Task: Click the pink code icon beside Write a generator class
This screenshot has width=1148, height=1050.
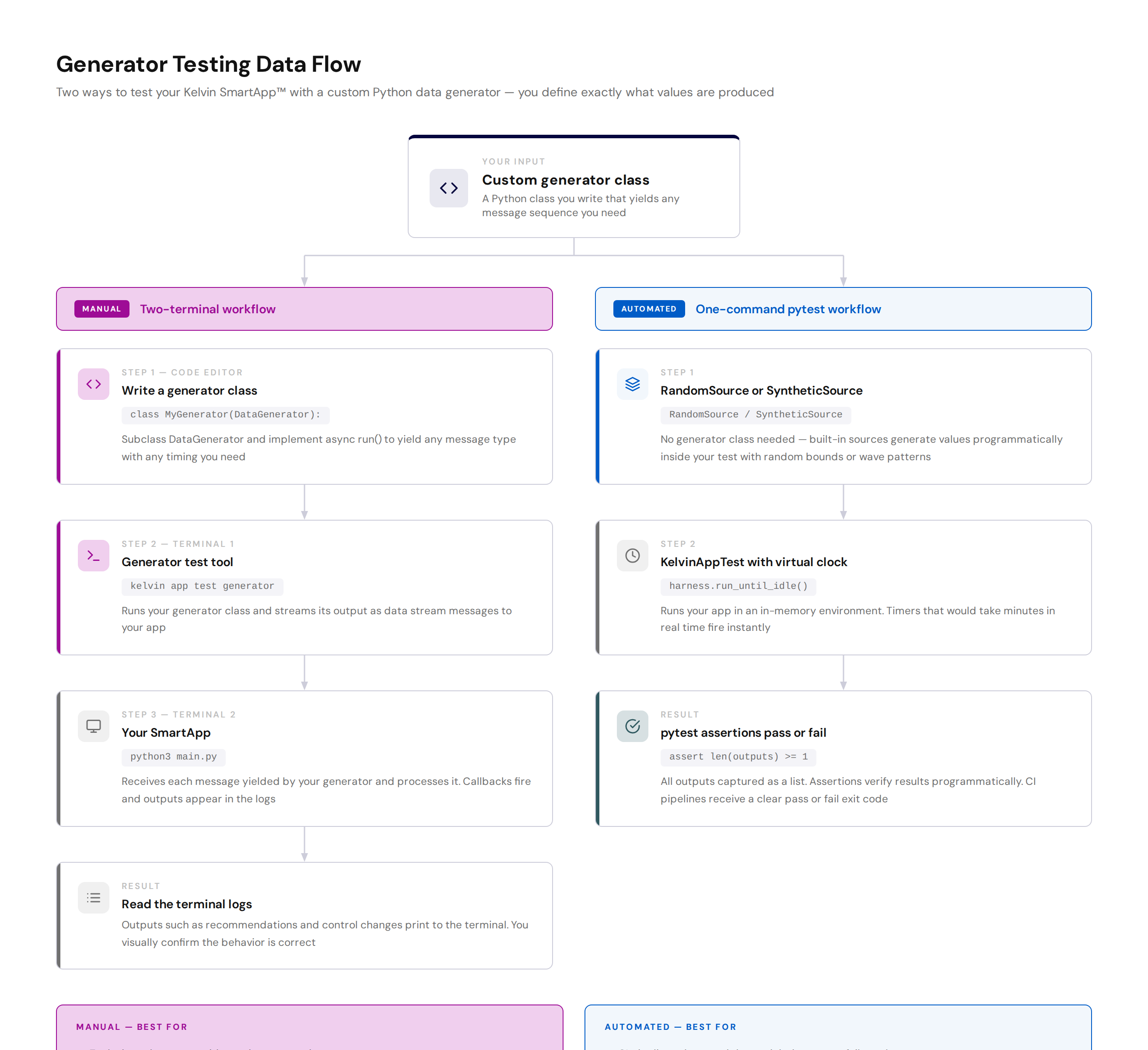Action: [93, 385]
